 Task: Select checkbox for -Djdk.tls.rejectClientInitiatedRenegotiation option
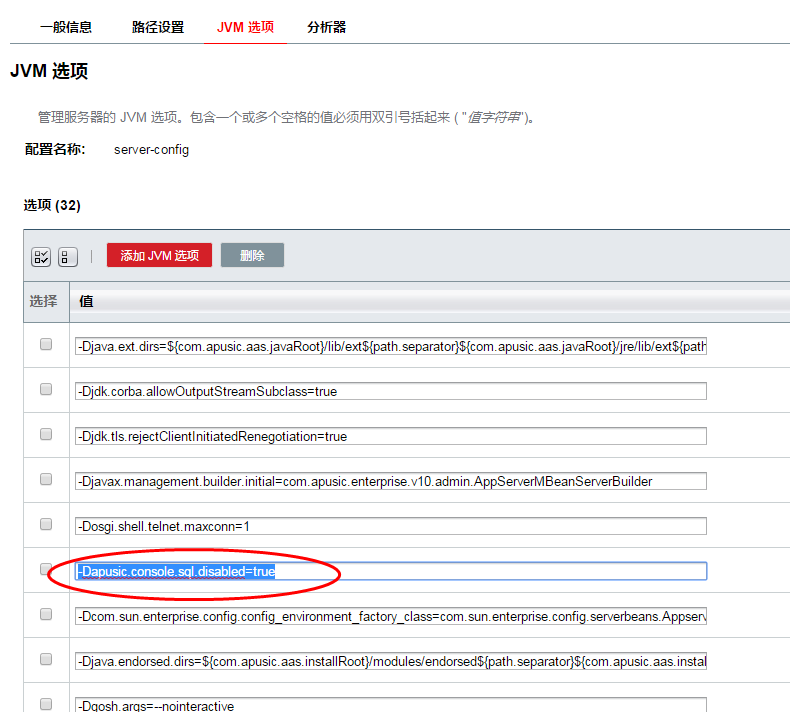[46, 435]
